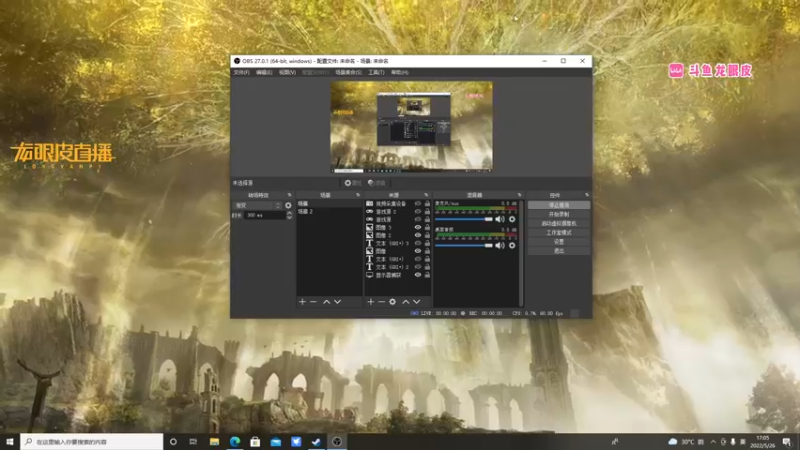Hide the 图像 2 source
This screenshot has width=800, height=450.
[x=418, y=235]
